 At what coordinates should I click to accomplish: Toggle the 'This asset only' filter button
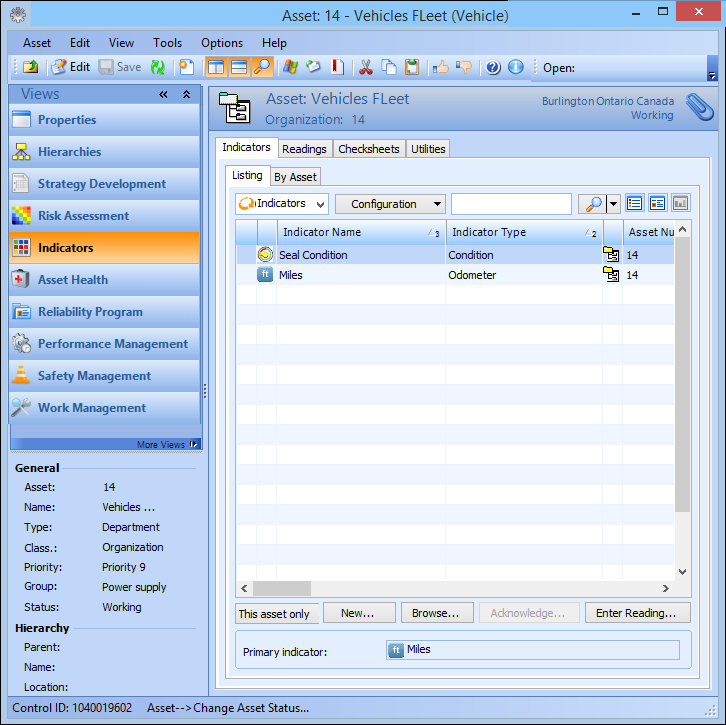tap(273, 613)
